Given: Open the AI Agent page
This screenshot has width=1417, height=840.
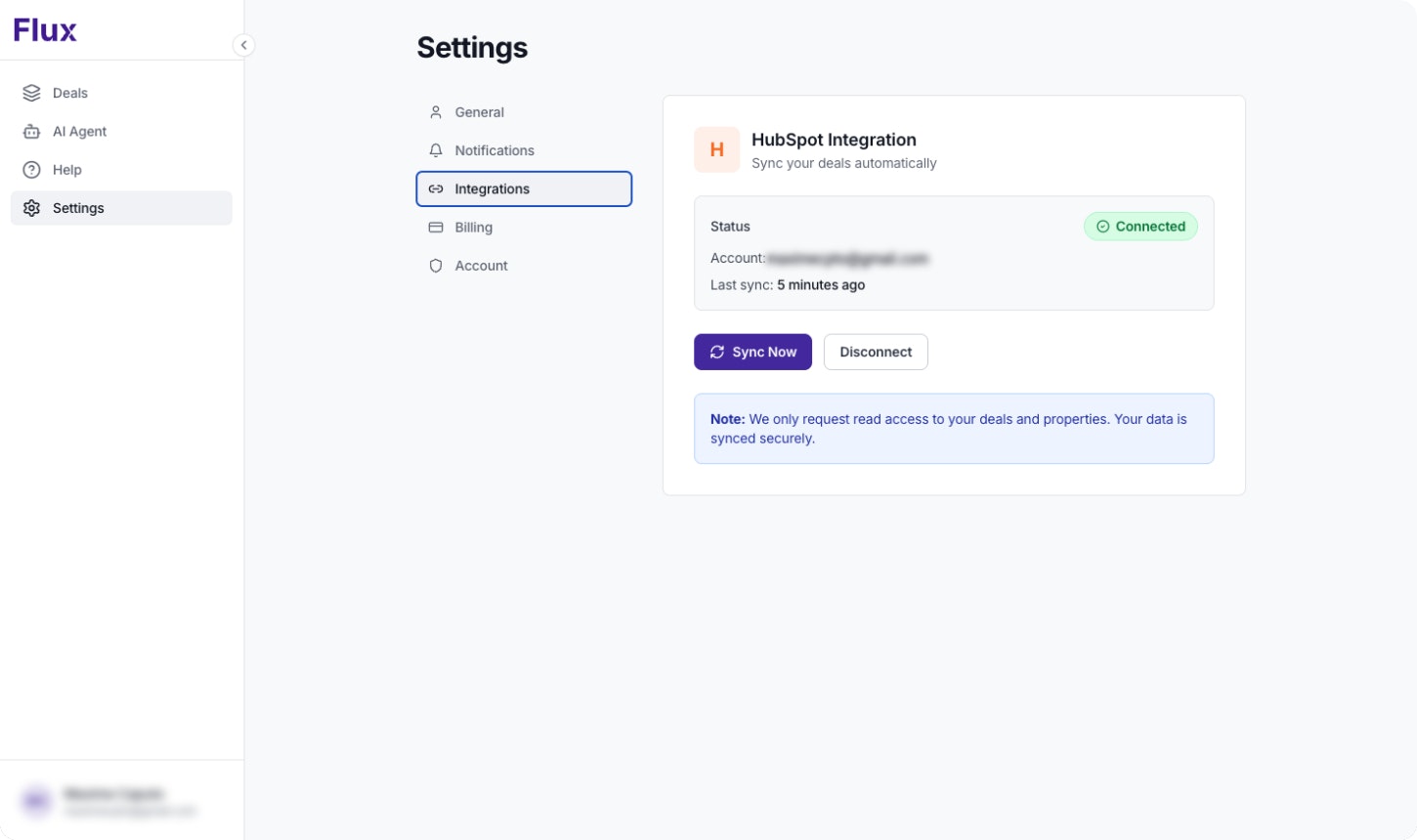Looking at the screenshot, I should pyautogui.click(x=79, y=132).
